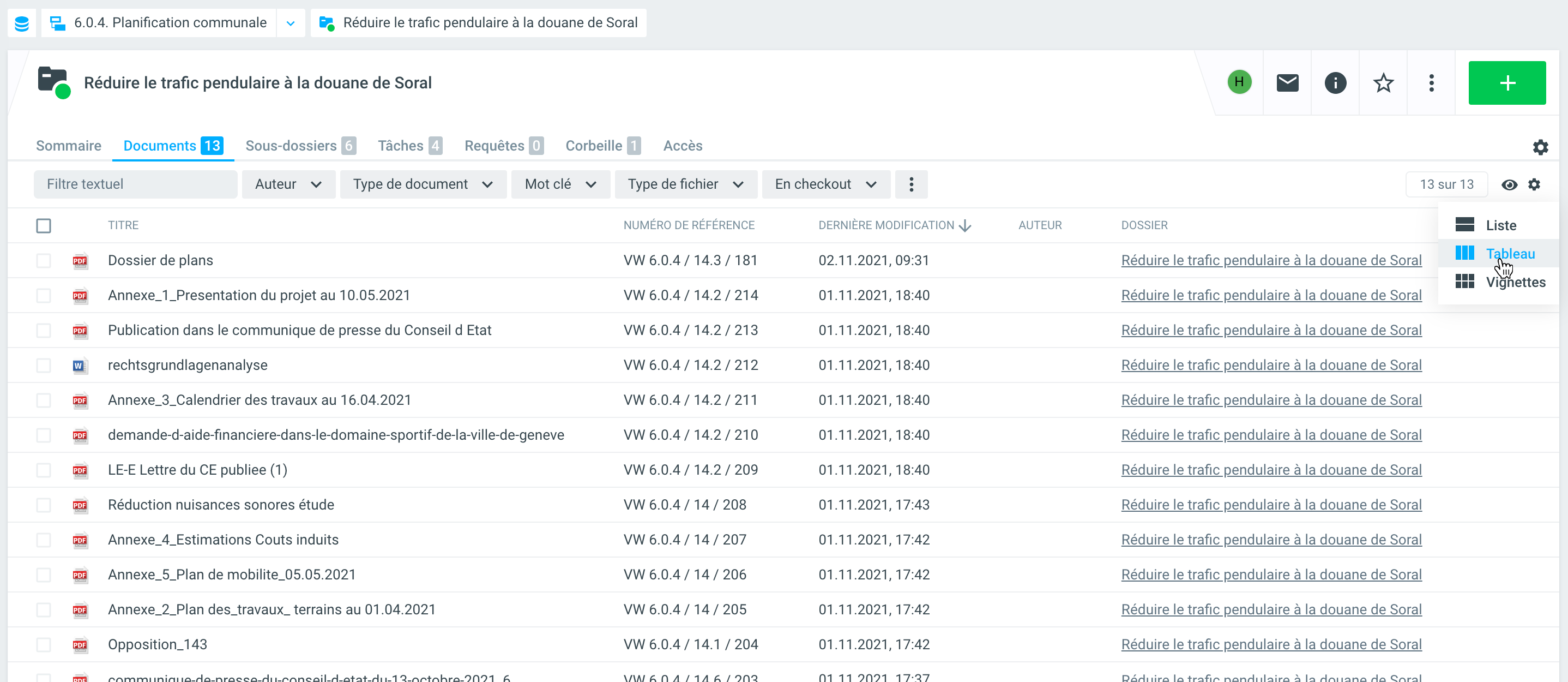1568x682 pixels.
Task: Open gear settings beside tab row
Action: [1540, 147]
